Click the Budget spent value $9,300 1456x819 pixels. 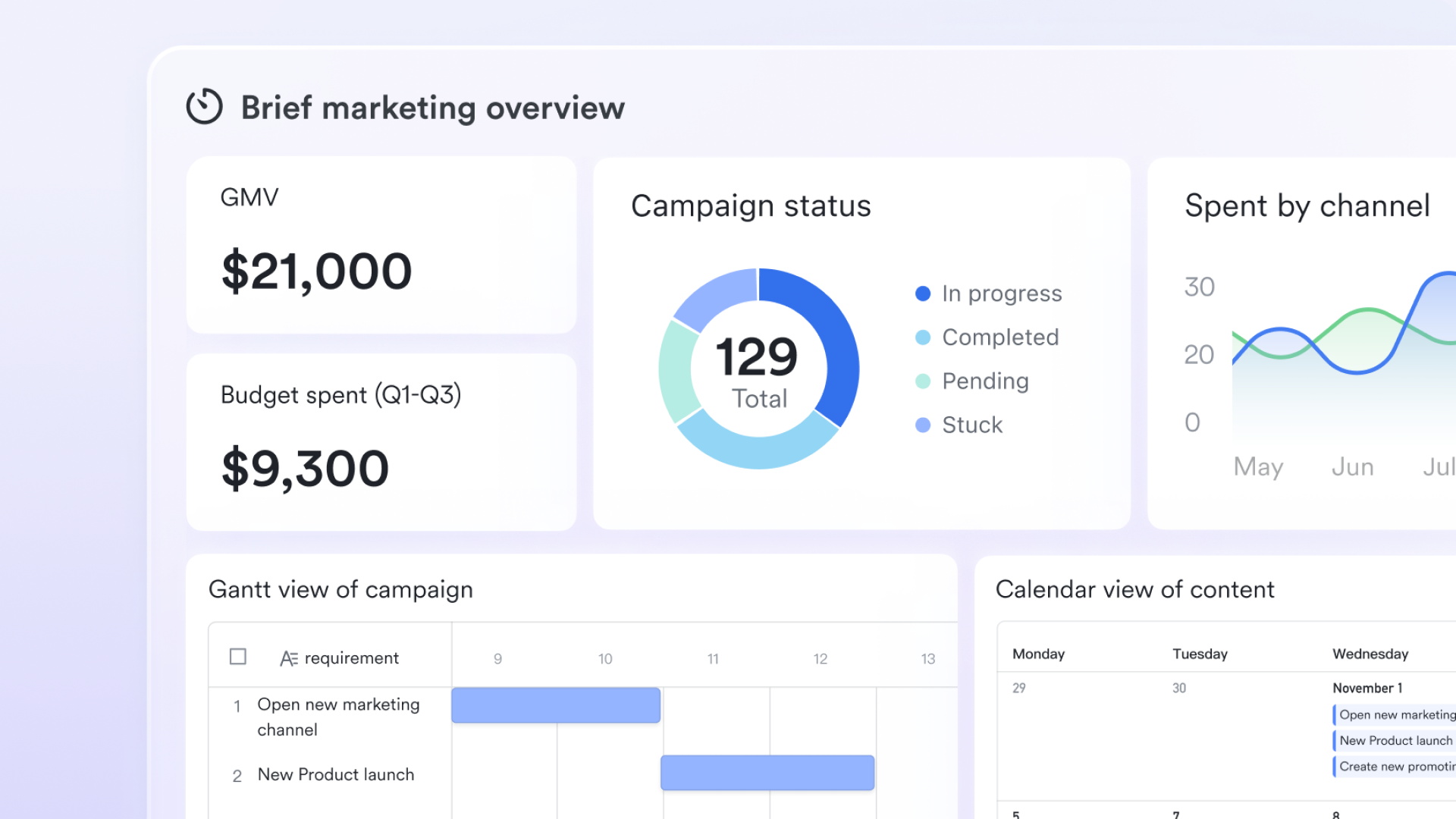coord(305,469)
